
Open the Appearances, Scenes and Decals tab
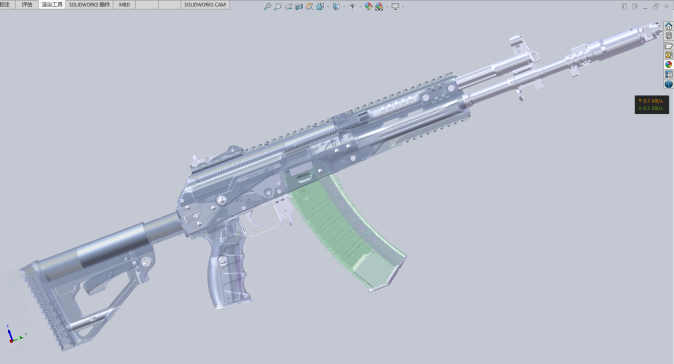pyautogui.click(x=668, y=64)
